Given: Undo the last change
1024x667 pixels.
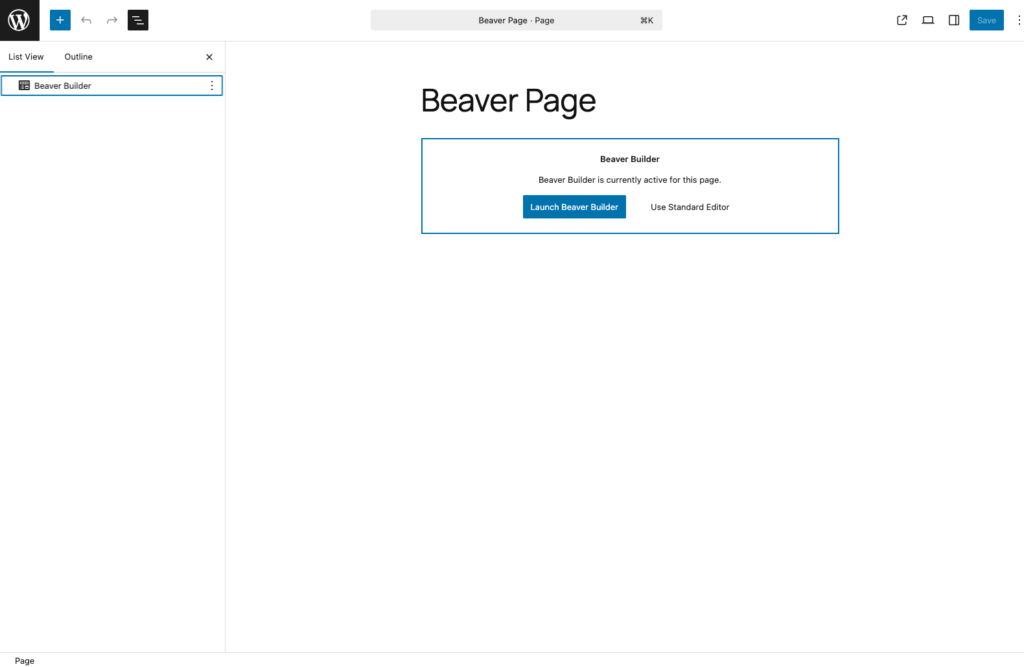Looking at the screenshot, I should pyautogui.click(x=86, y=20).
